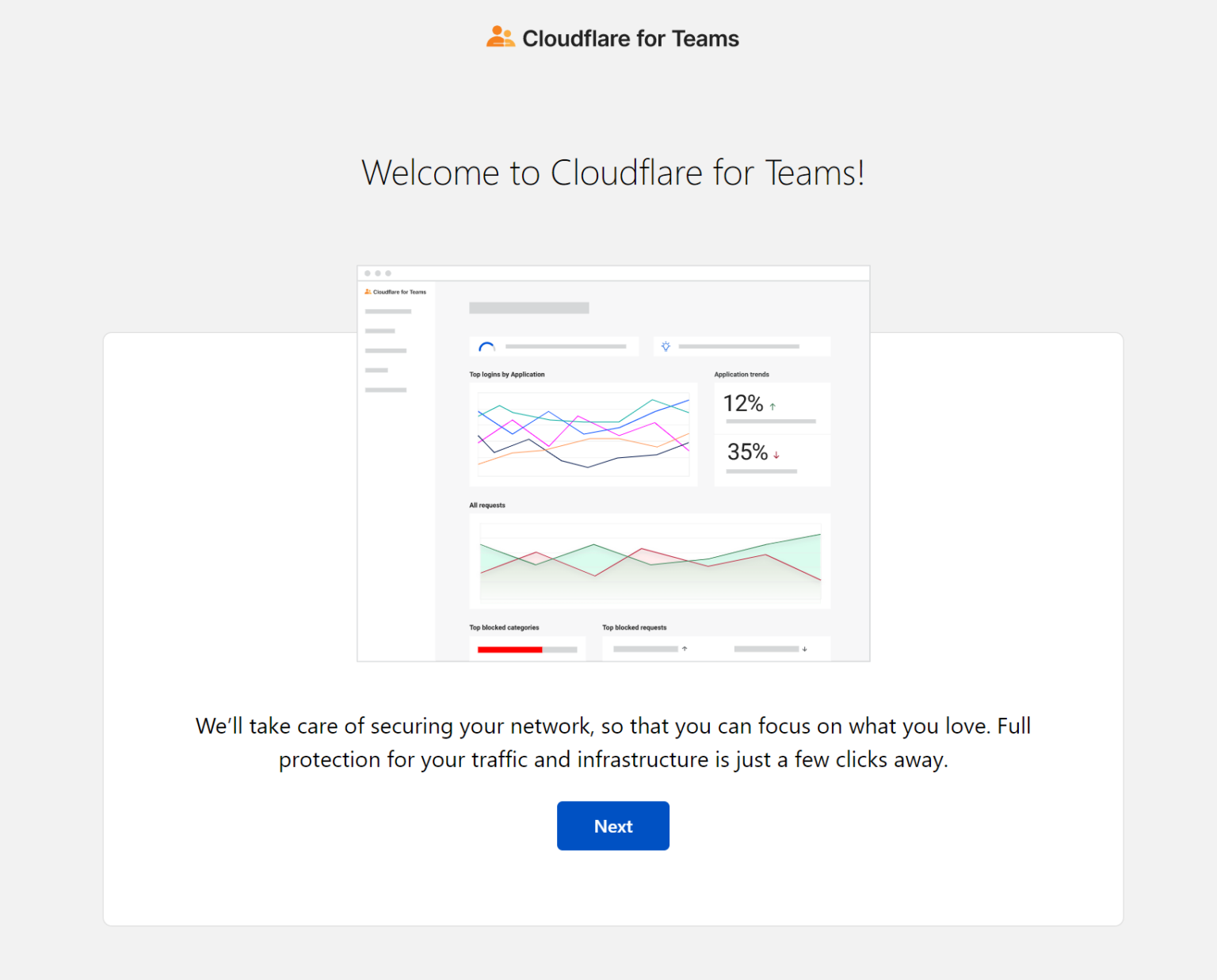The height and width of the screenshot is (980, 1217).
Task: Expand the first sidebar item in the preview
Action: point(387,311)
